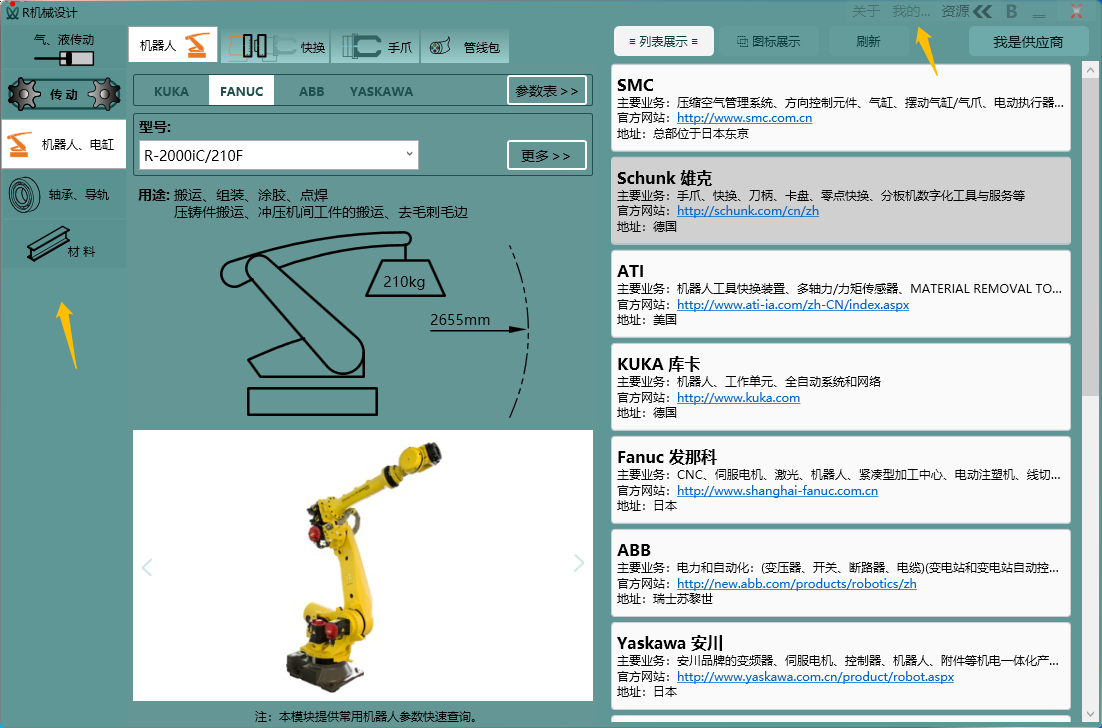Select the ATI supplier entry

click(841, 294)
